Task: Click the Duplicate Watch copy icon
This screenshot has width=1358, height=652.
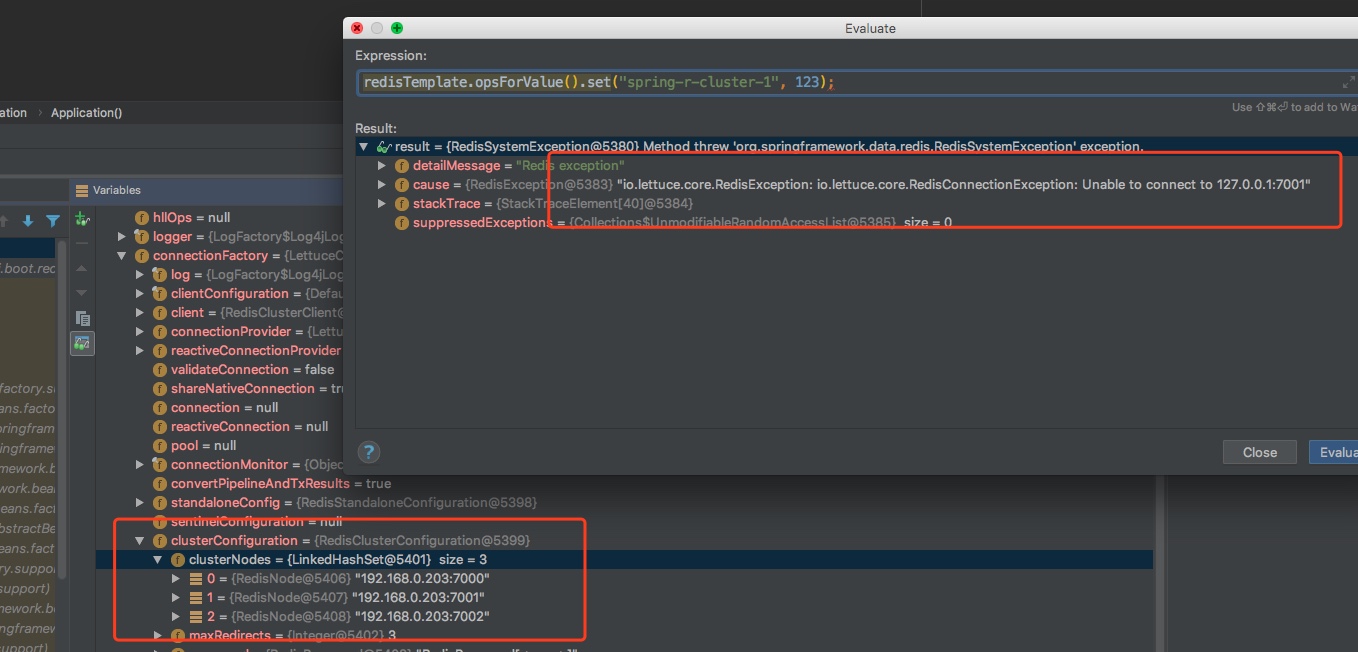Action: coord(82,318)
